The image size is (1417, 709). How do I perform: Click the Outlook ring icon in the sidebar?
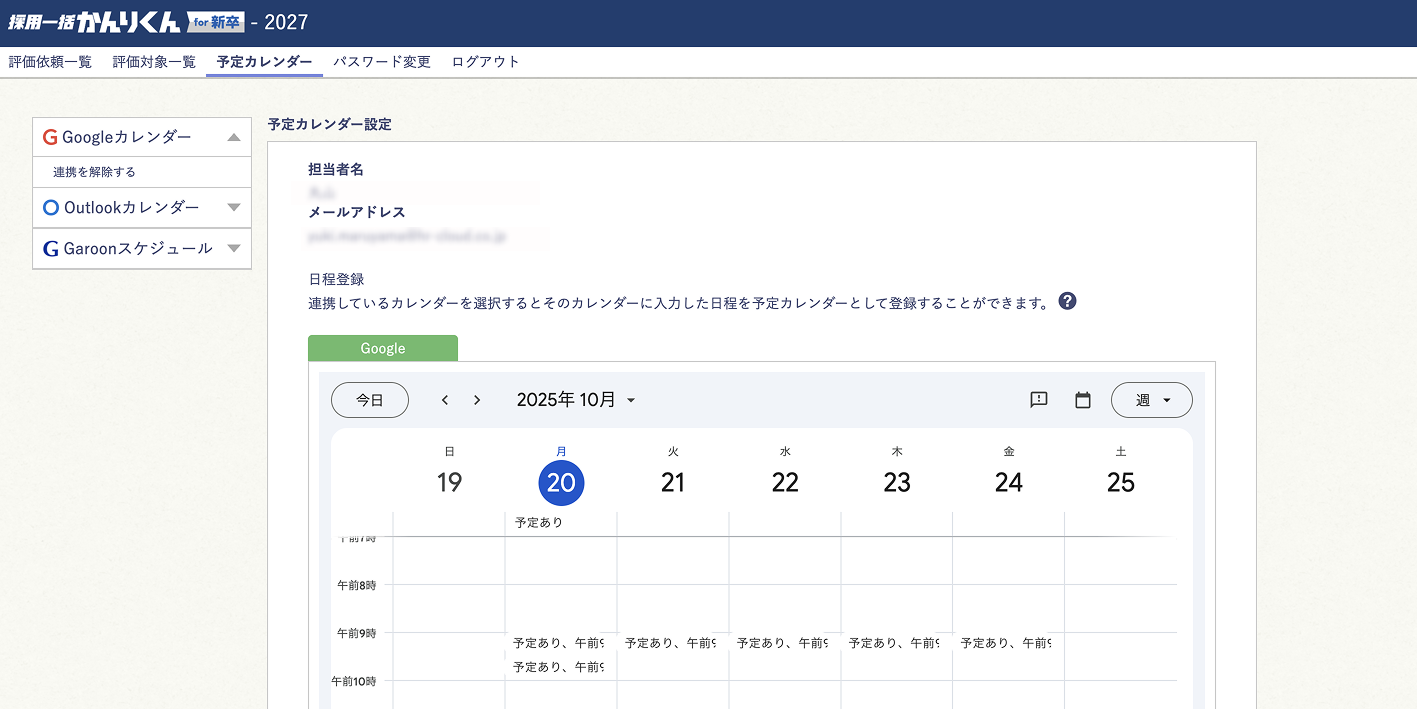[51, 207]
